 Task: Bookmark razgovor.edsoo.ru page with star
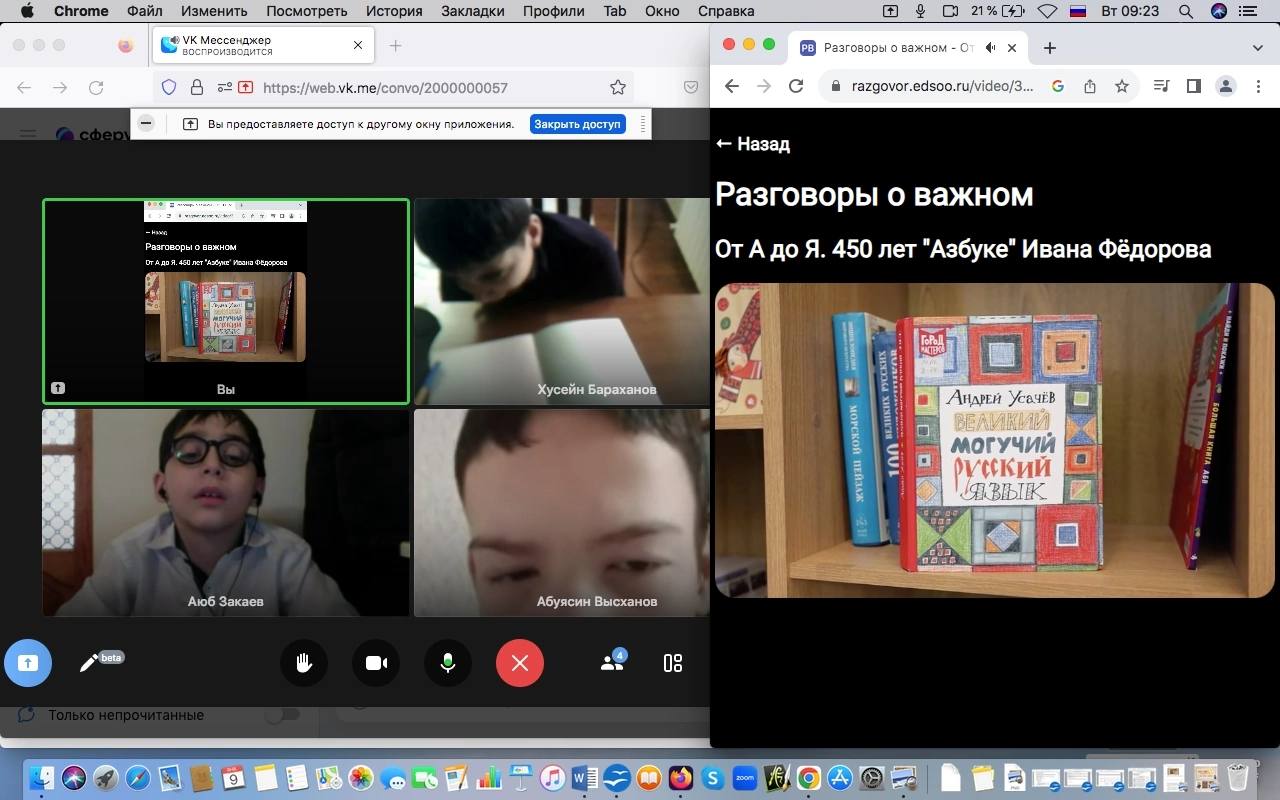click(1122, 86)
